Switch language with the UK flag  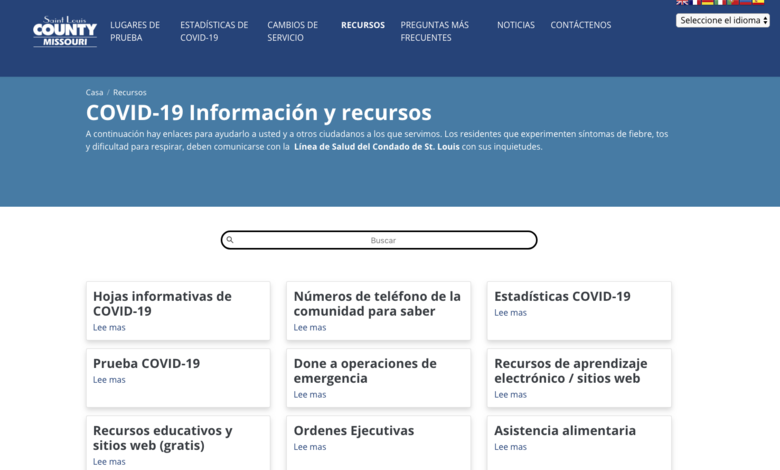click(x=682, y=2)
